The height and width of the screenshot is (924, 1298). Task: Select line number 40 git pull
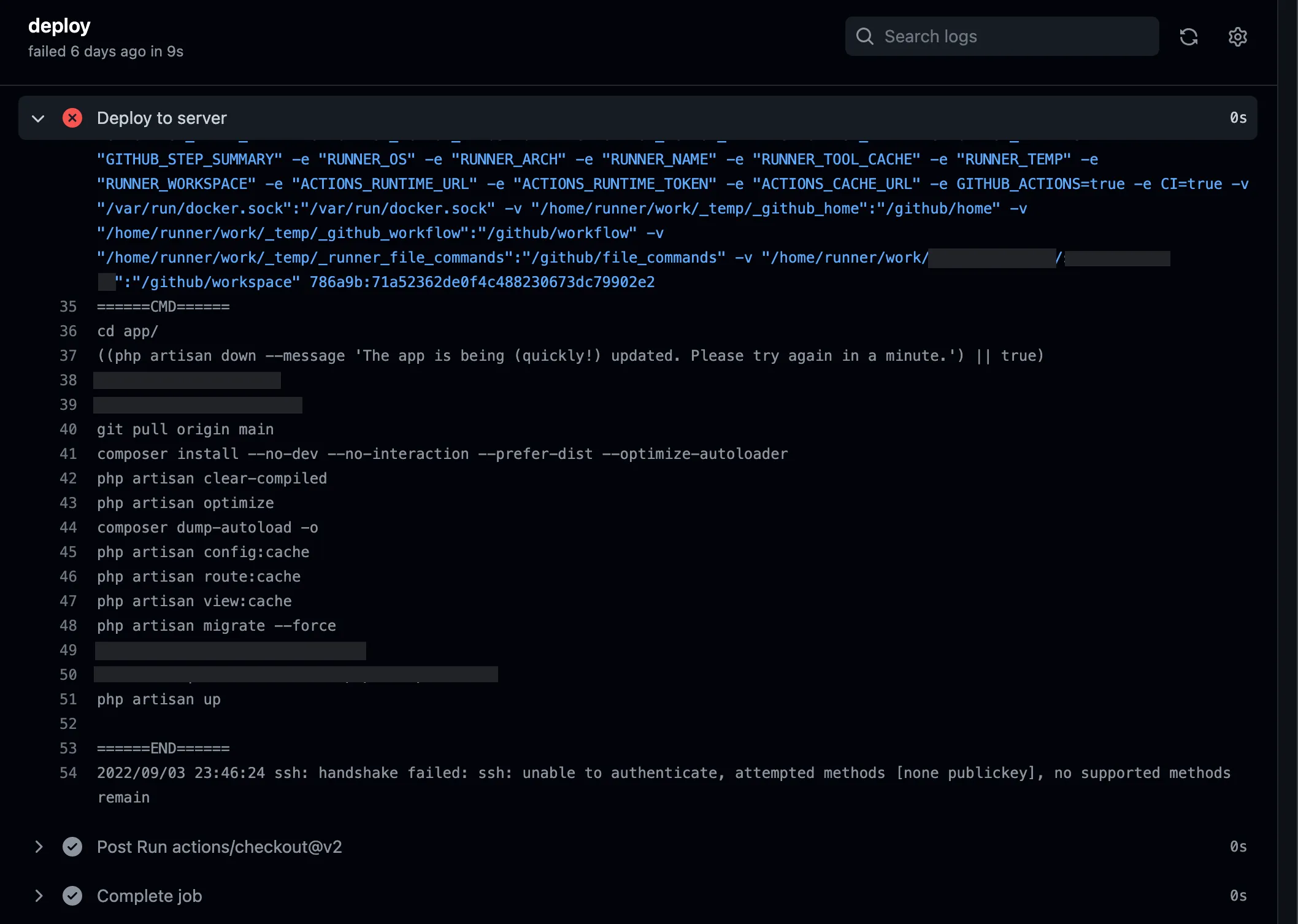pos(68,429)
